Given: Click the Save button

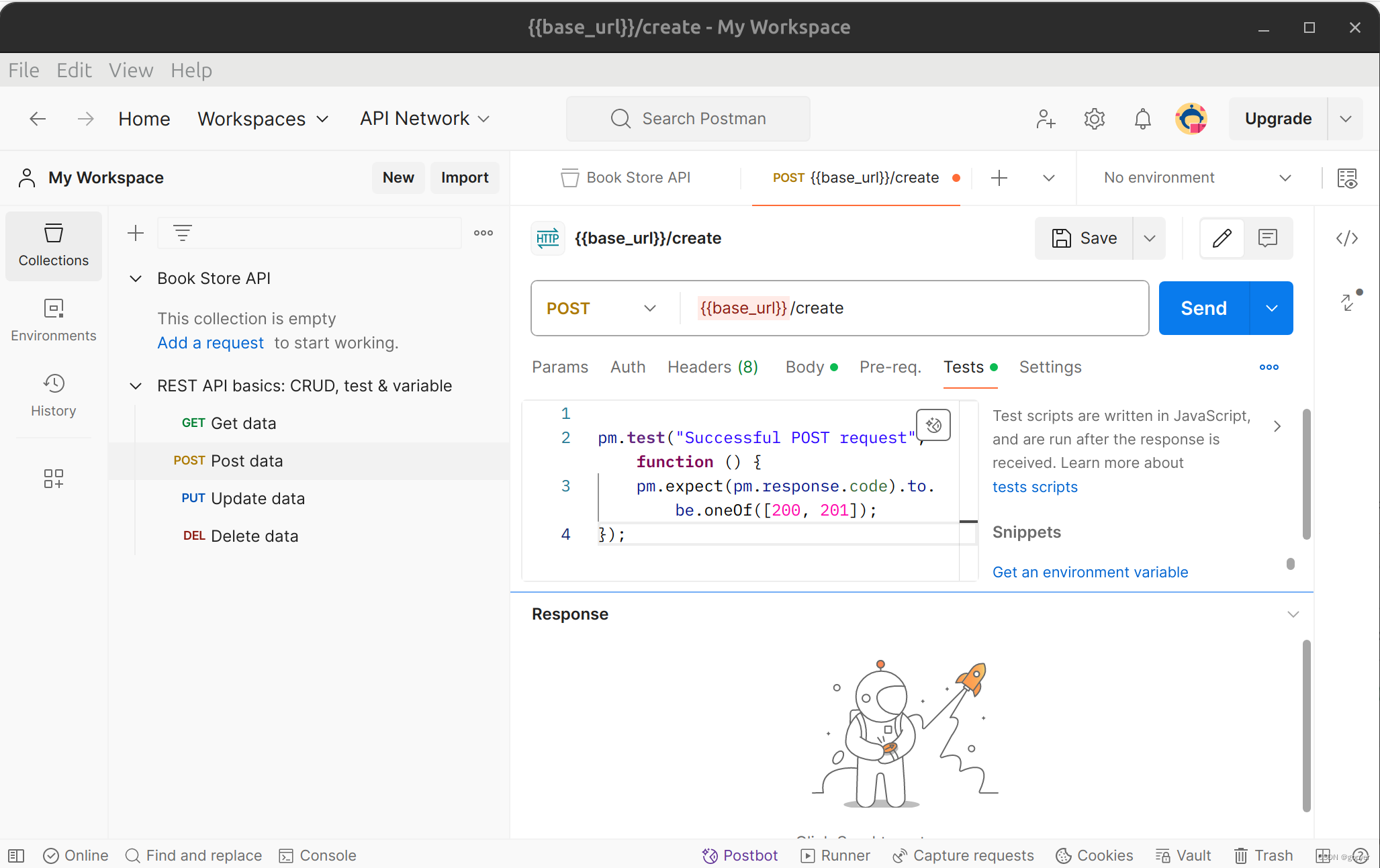Looking at the screenshot, I should tap(1084, 238).
